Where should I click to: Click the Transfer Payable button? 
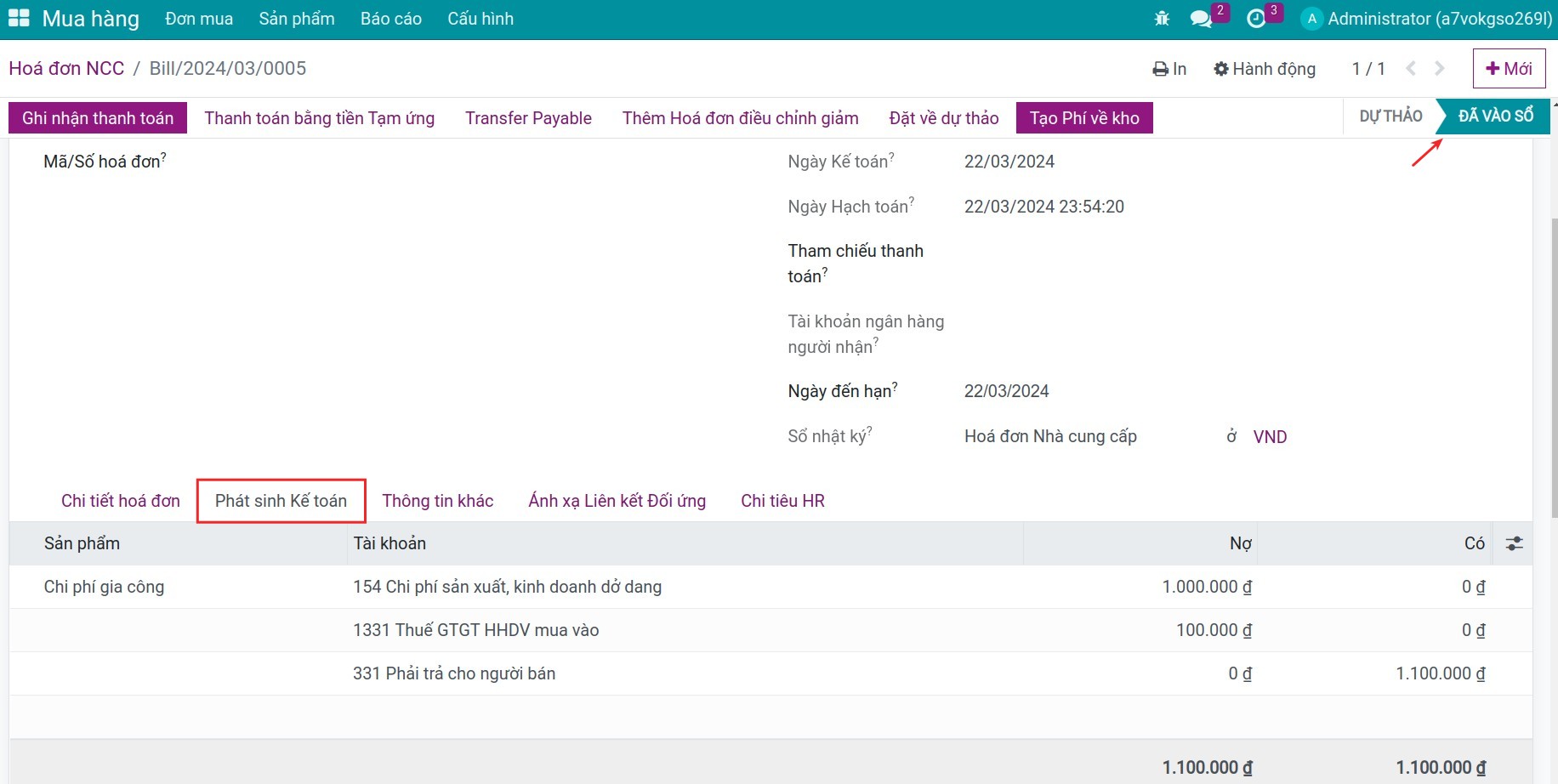pos(528,117)
